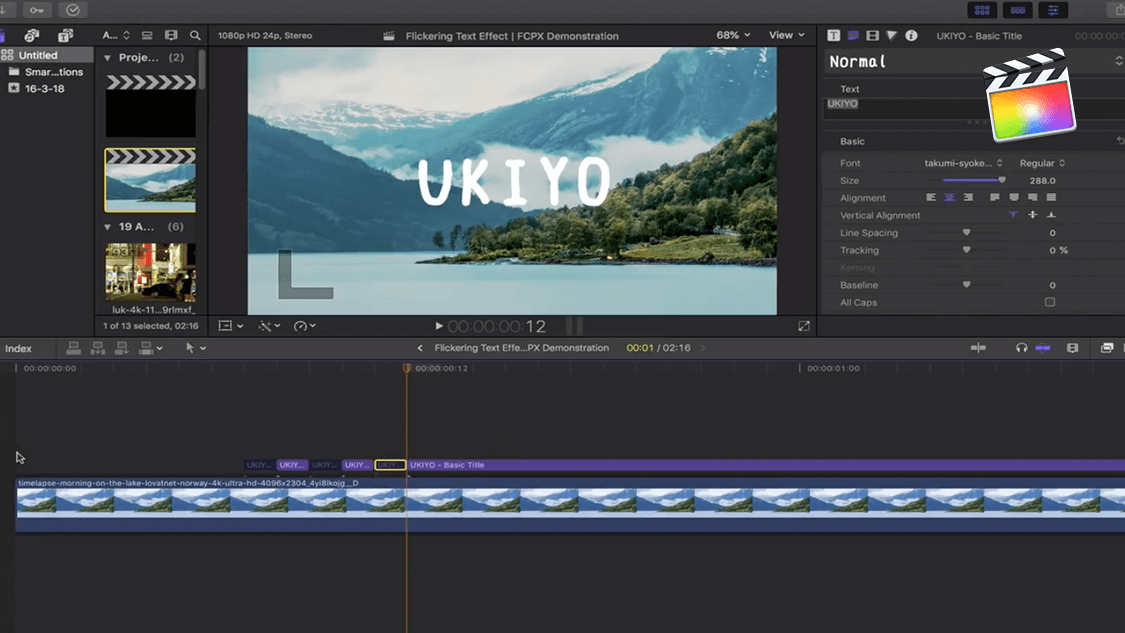Click the timeline Index button
Viewport: 1125px width, 633px height.
18,348
